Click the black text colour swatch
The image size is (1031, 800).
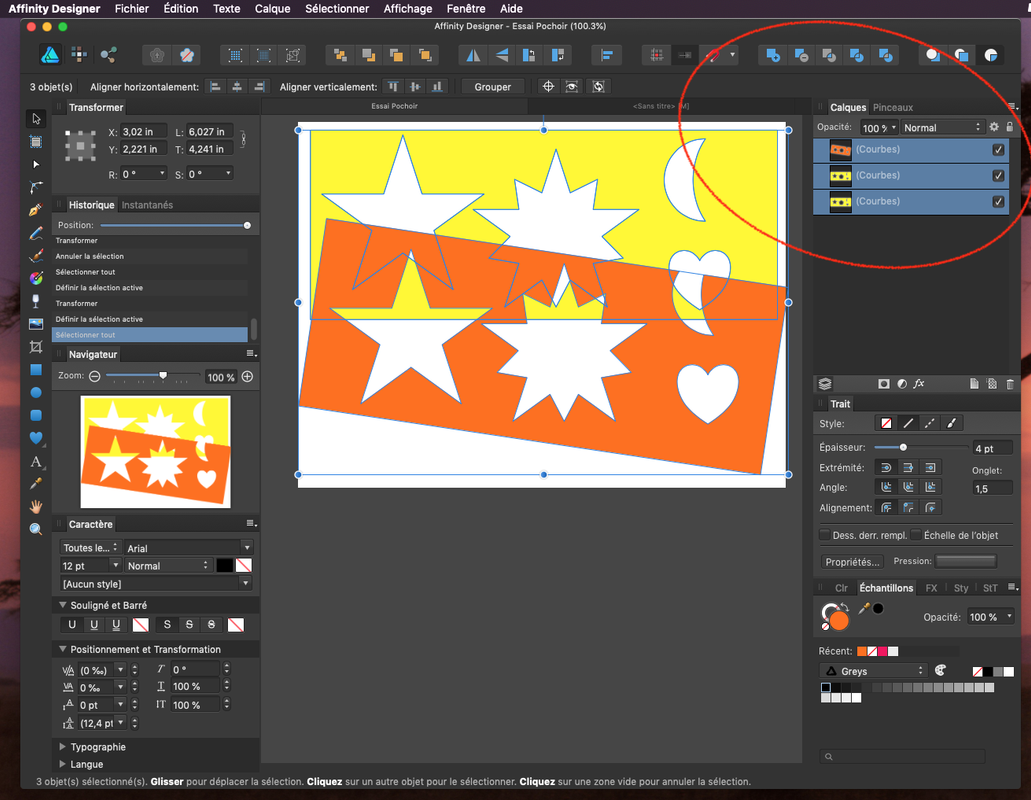pos(225,565)
